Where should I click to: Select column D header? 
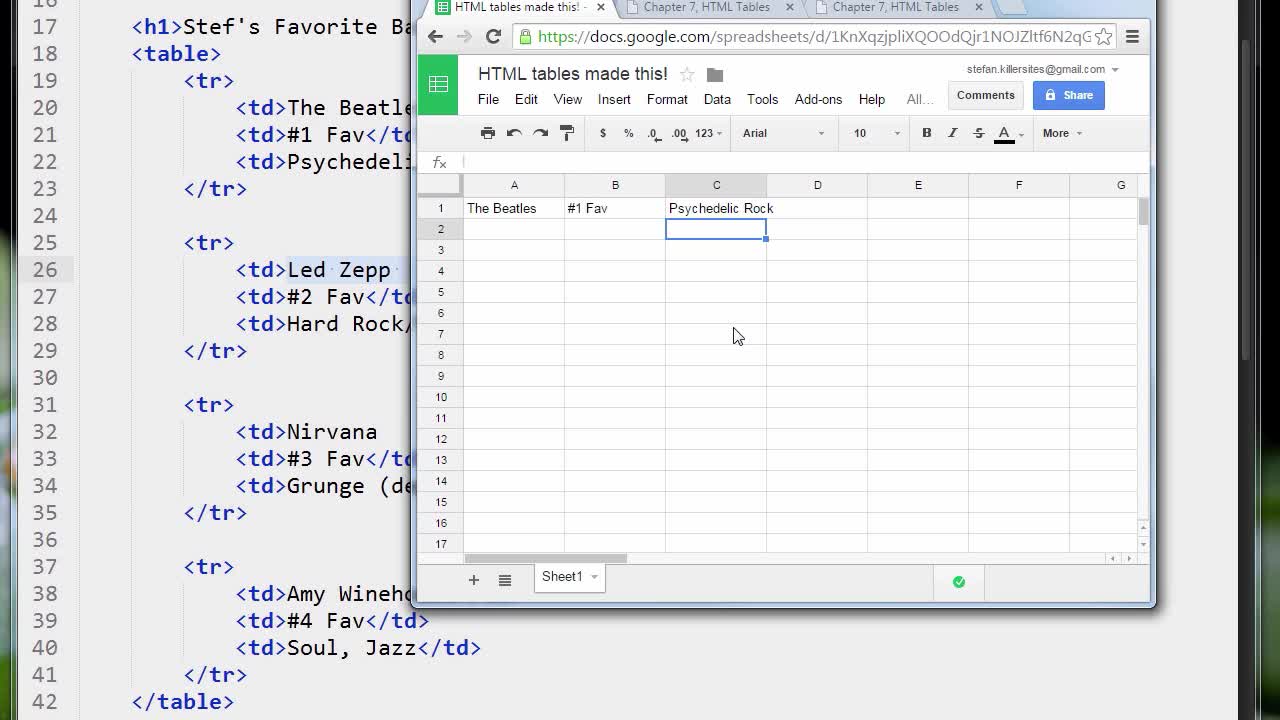click(817, 185)
